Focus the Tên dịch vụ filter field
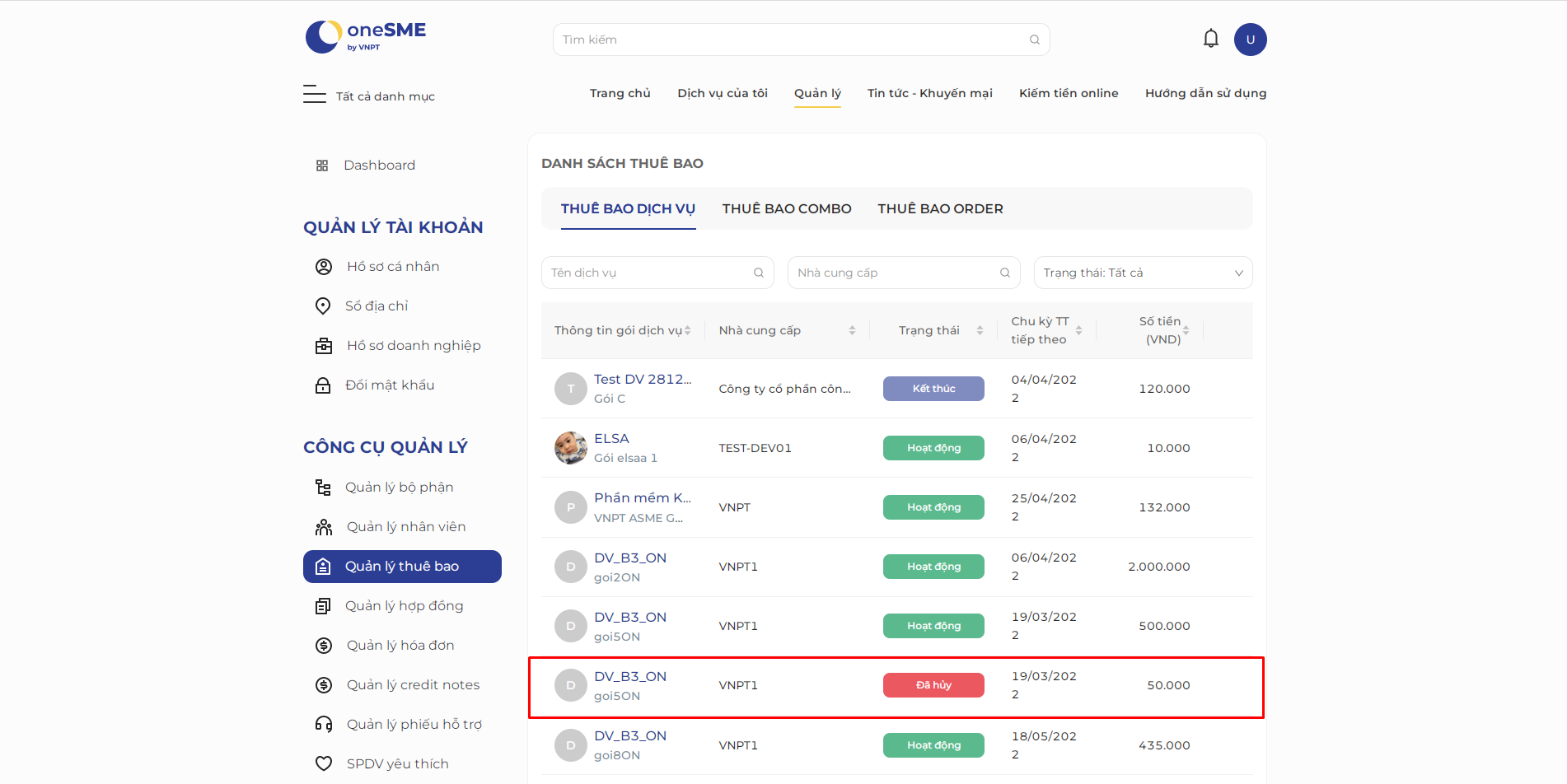Image resolution: width=1567 pixels, height=784 pixels. click(657, 273)
